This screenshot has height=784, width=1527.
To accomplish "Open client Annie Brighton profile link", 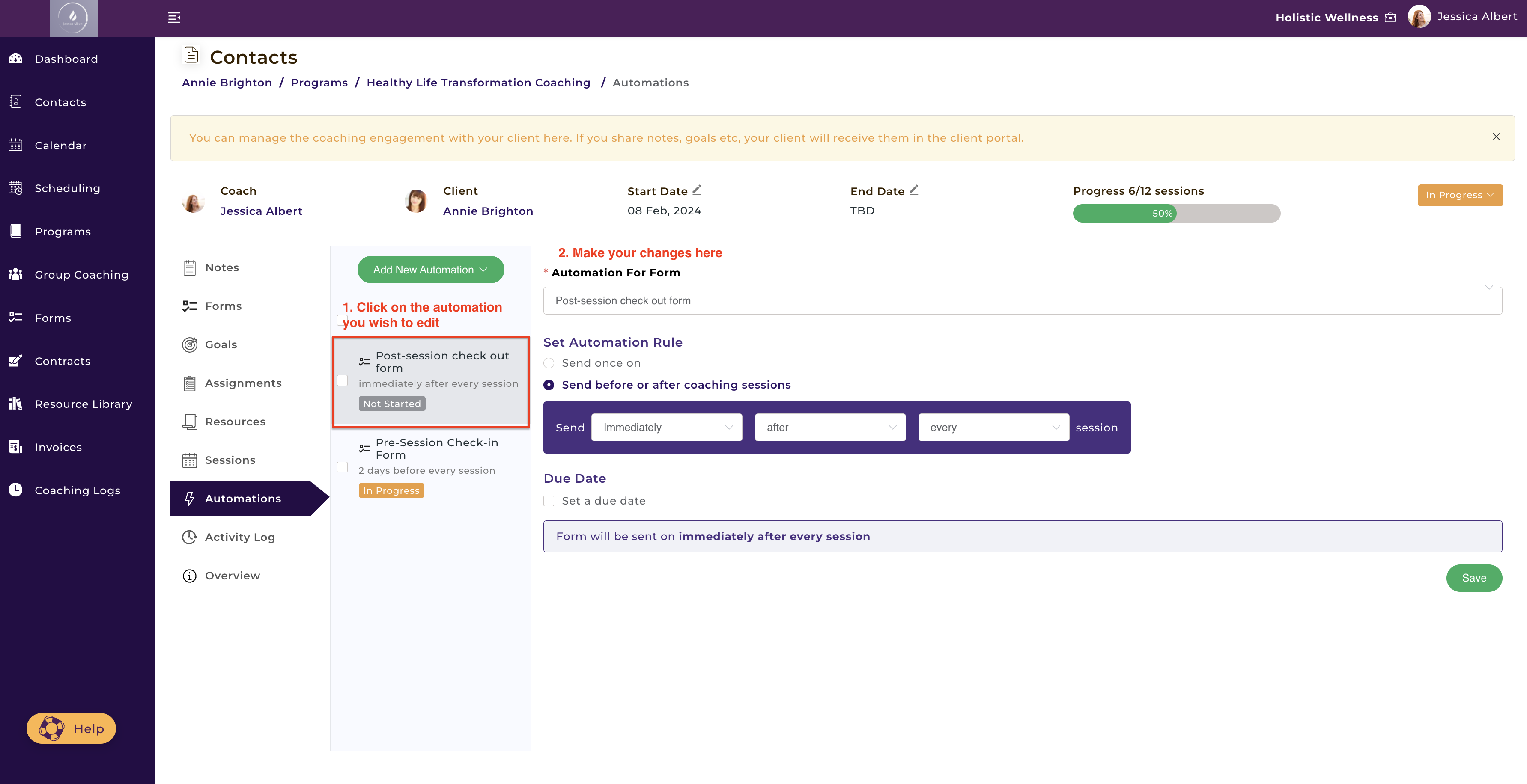I will [x=489, y=211].
